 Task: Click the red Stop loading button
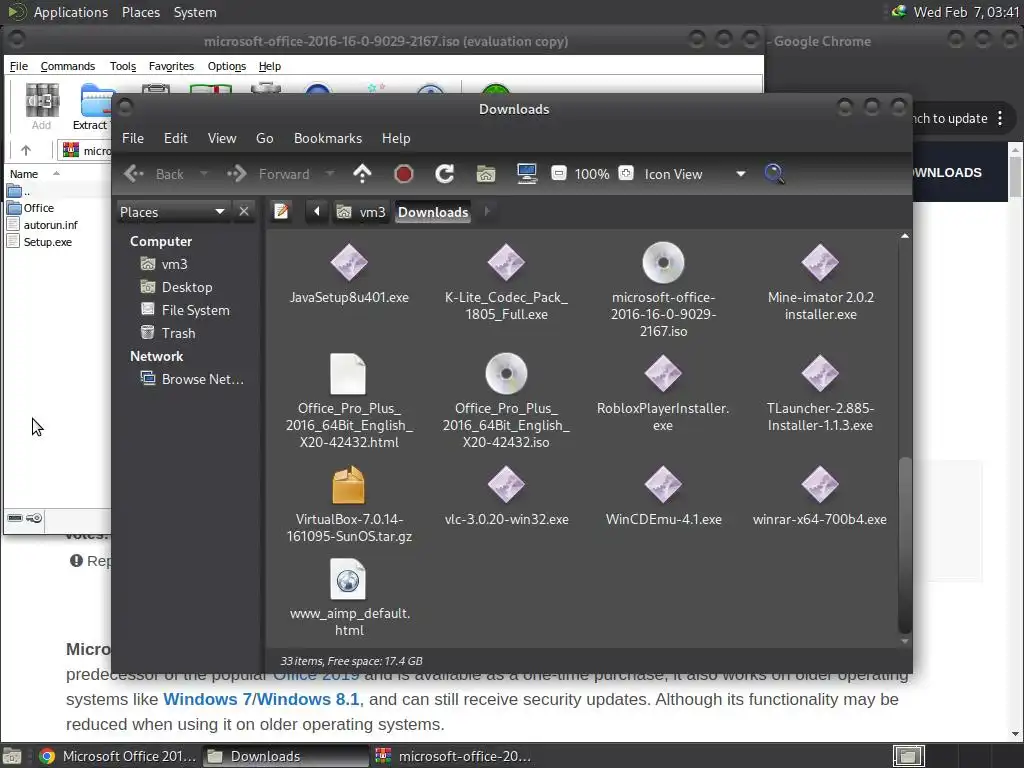pyautogui.click(x=404, y=174)
